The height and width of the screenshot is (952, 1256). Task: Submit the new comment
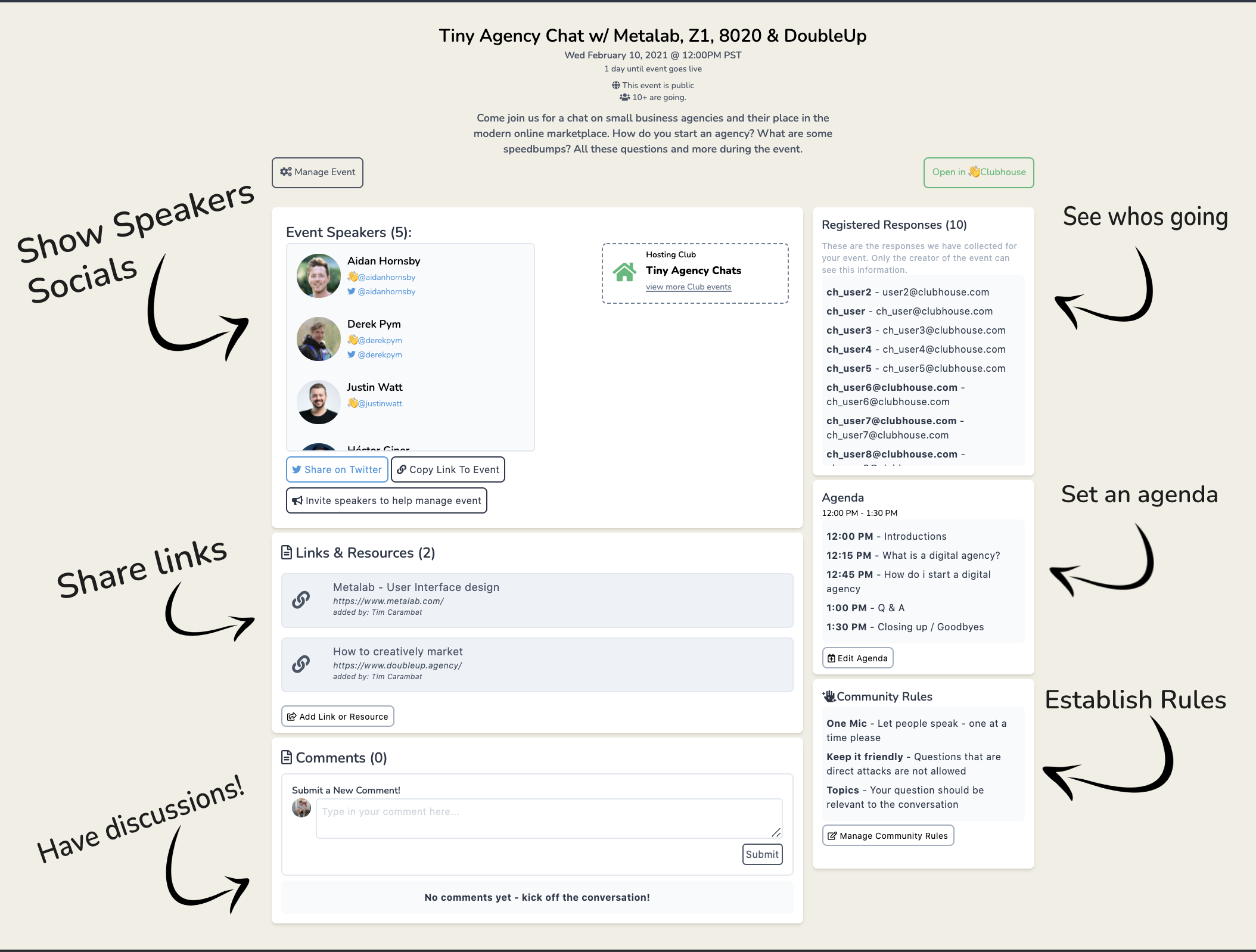[x=762, y=854]
